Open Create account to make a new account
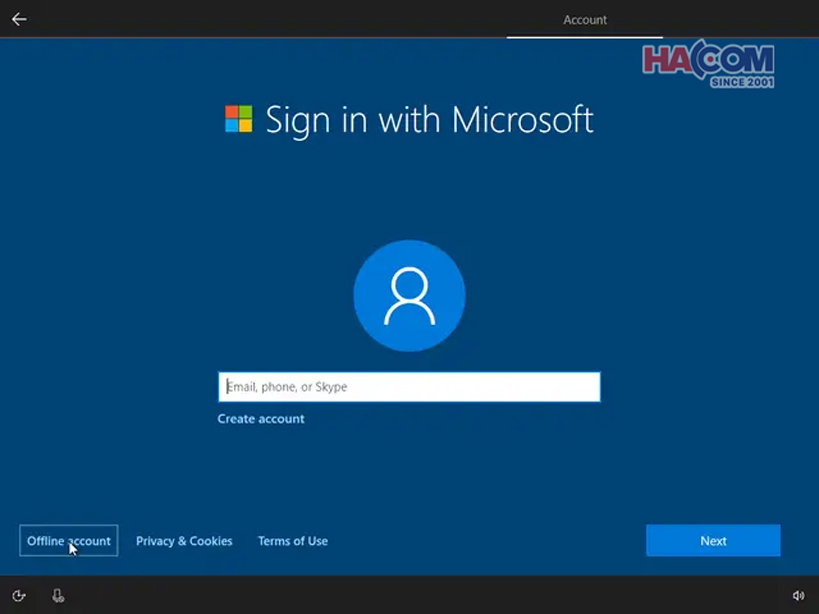 click(260, 418)
